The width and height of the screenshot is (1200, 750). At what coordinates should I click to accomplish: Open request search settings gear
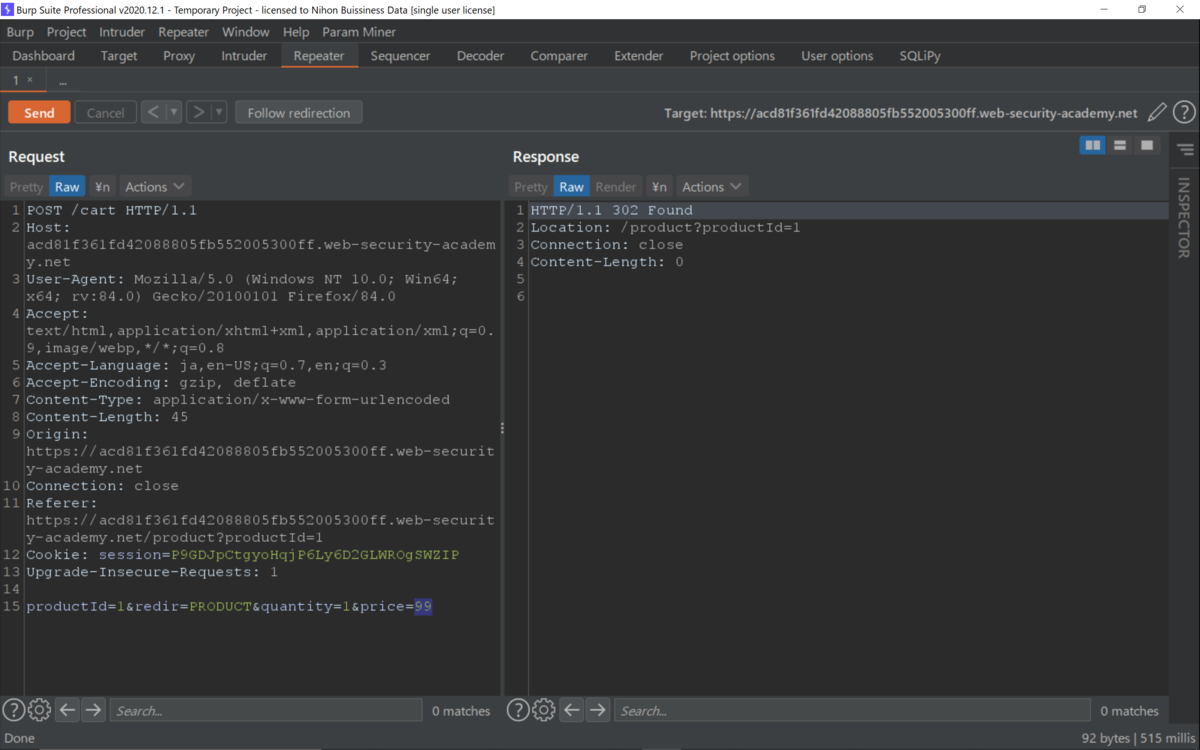coord(39,710)
